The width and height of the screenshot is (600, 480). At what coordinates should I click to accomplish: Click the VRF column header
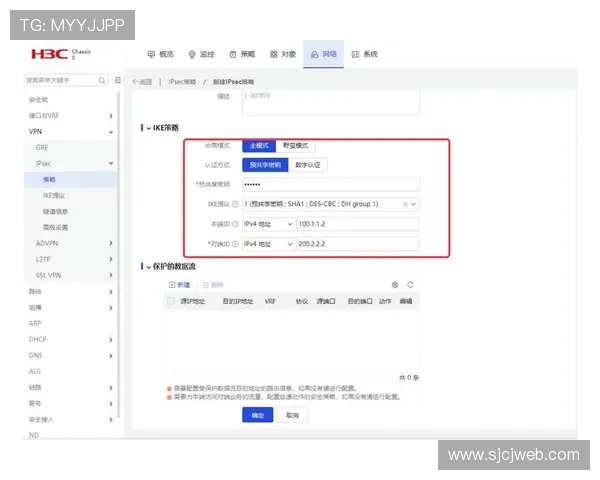270,301
